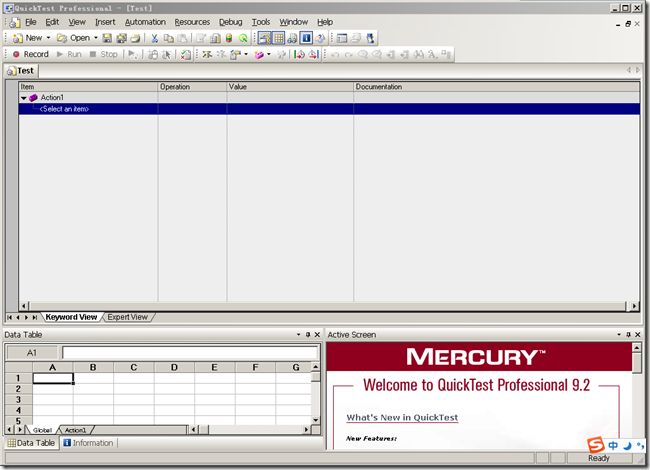Click the Start Transaction toolbar icon
Viewport: 650px width, 470px height.
click(299, 54)
